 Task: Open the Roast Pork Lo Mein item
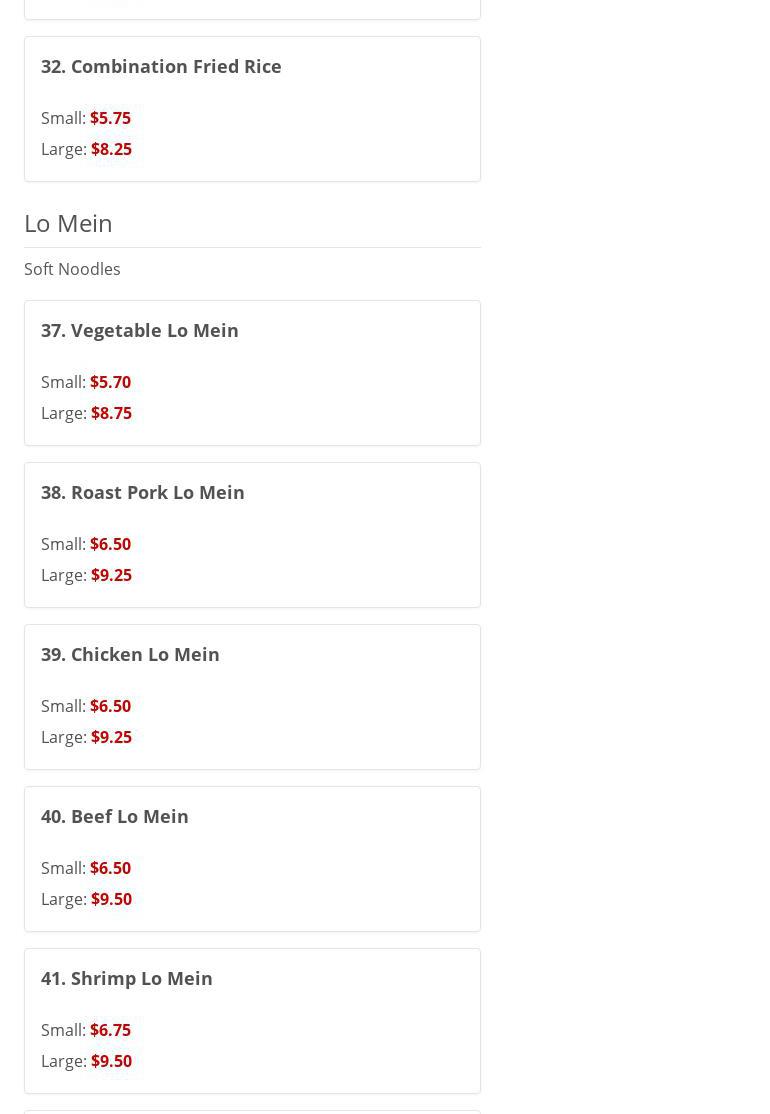(143, 492)
